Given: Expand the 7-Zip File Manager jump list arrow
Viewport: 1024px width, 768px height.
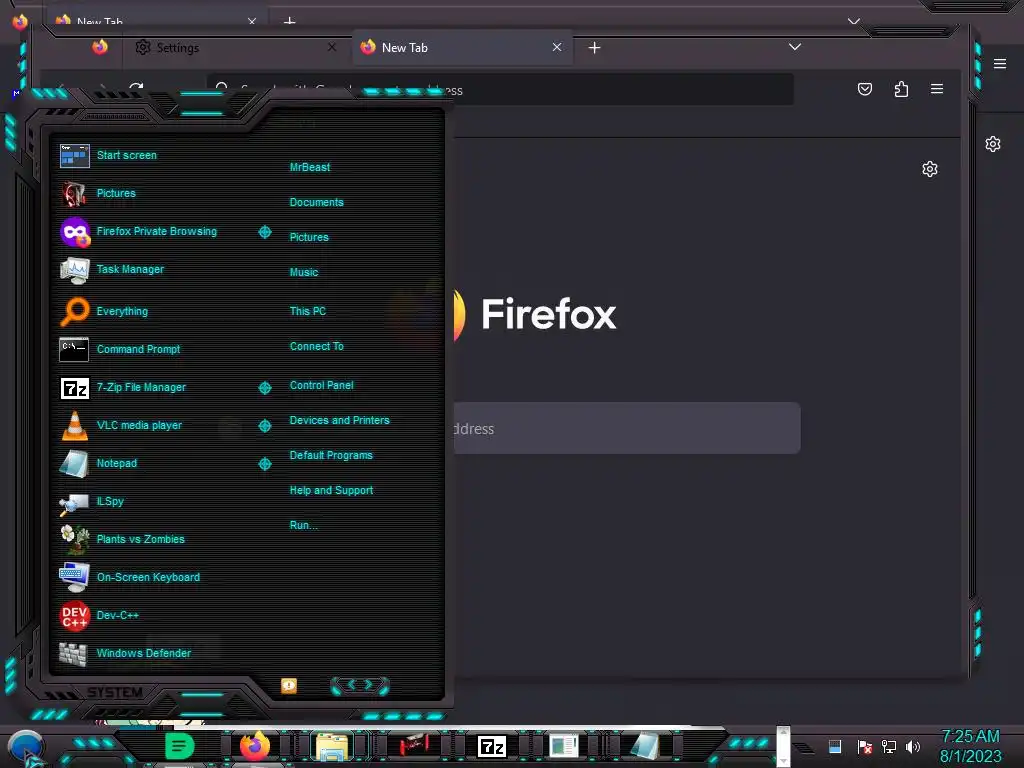Looking at the screenshot, I should [264, 388].
